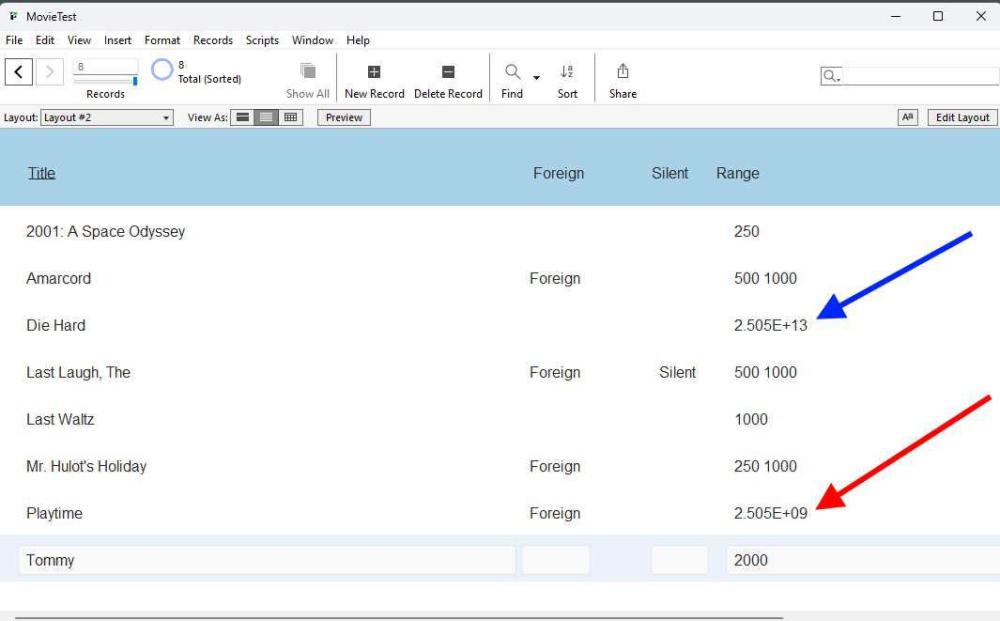1000x621 pixels.
Task: Click the formatting bar Aa icon
Action: click(x=908, y=117)
